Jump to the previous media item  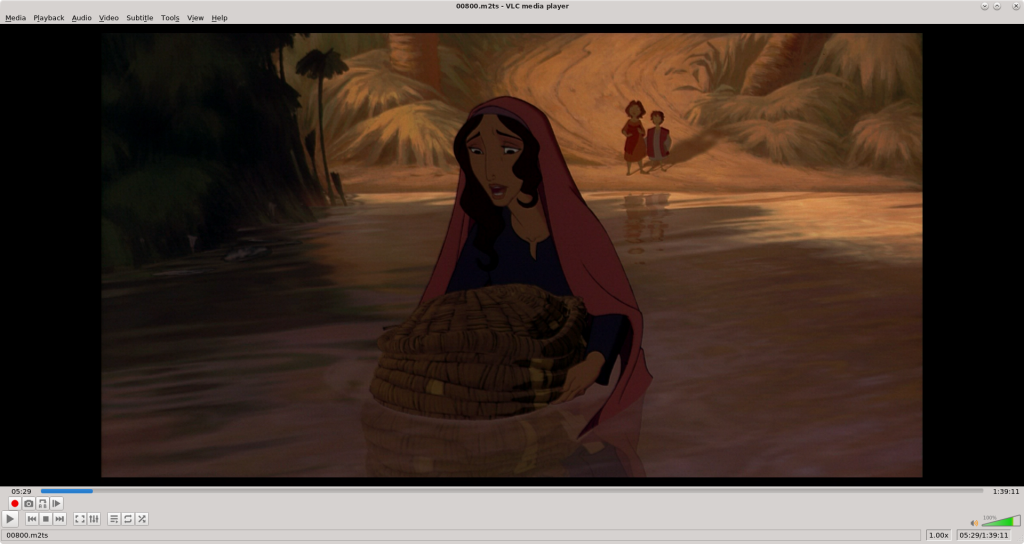click(31, 519)
